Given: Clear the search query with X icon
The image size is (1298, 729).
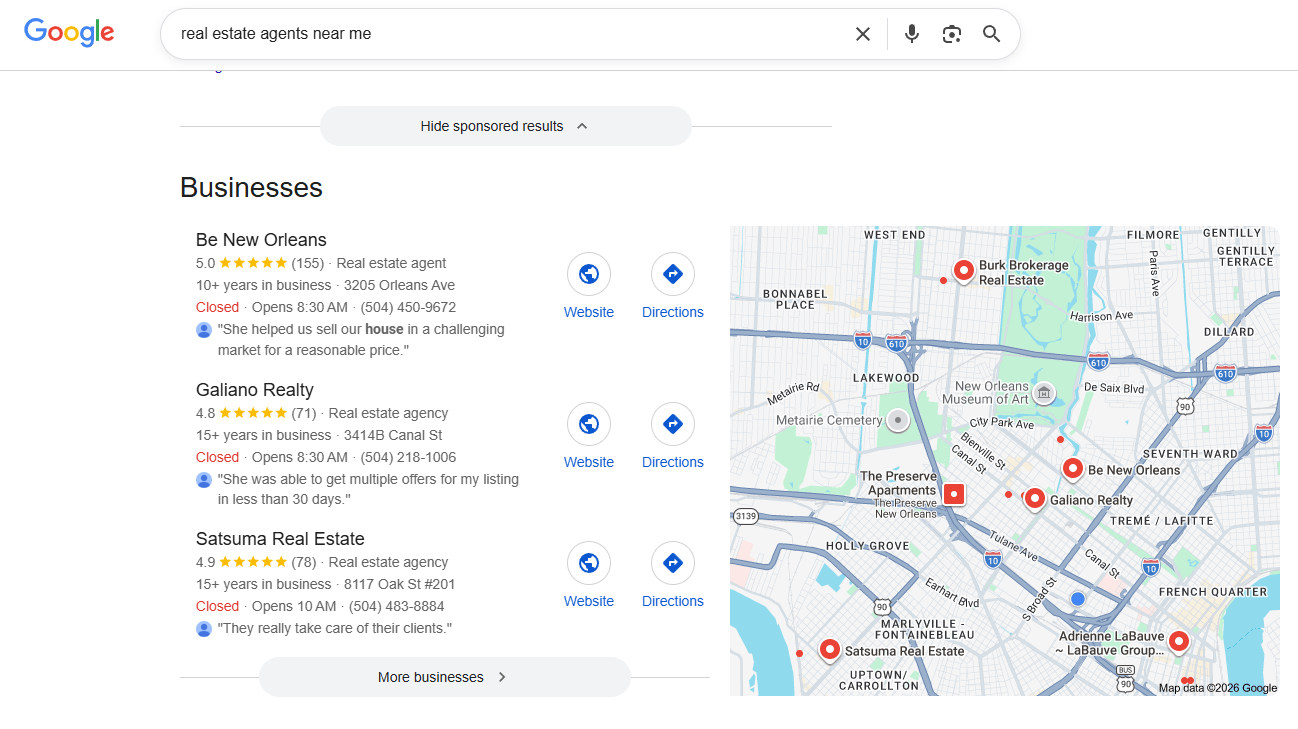Looking at the screenshot, I should pyautogui.click(x=863, y=34).
